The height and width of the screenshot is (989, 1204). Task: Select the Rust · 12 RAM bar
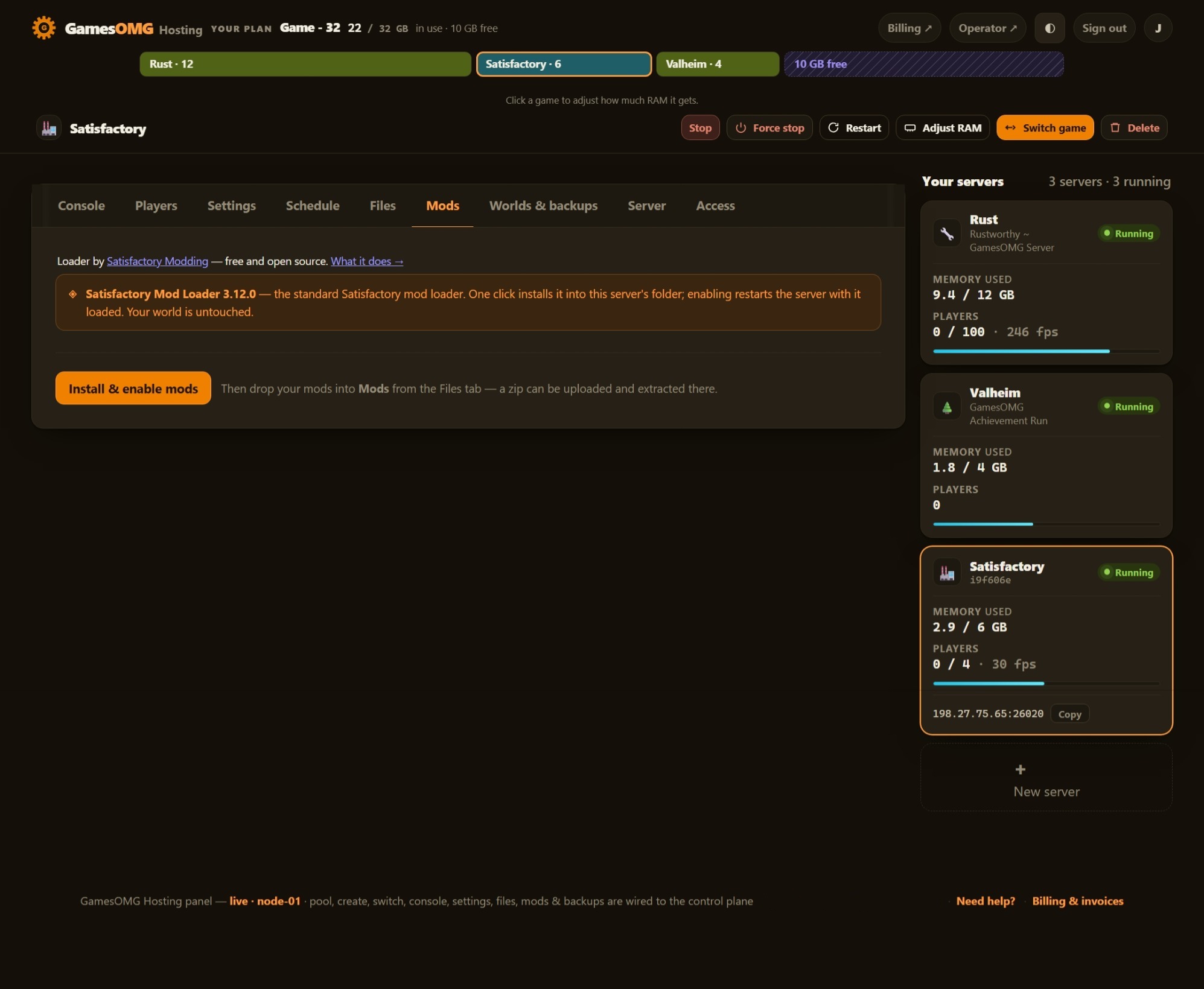(x=305, y=64)
